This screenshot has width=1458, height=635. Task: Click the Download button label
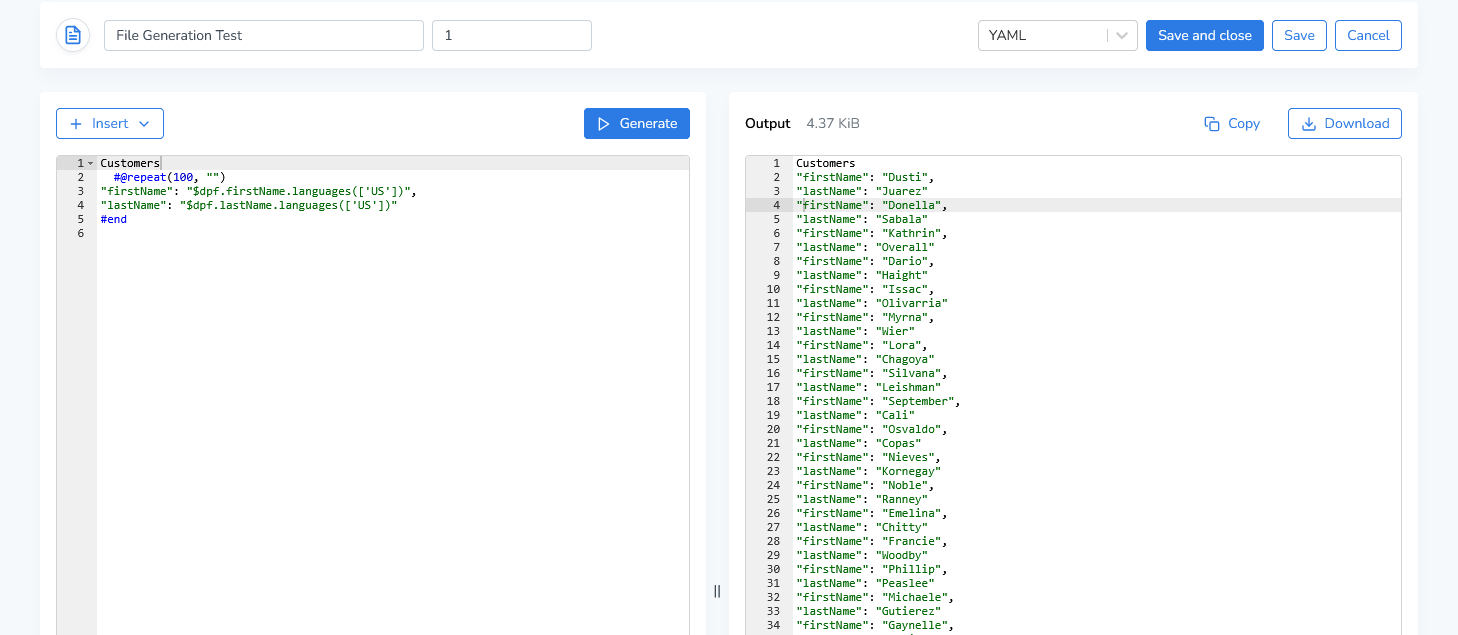(x=1357, y=124)
